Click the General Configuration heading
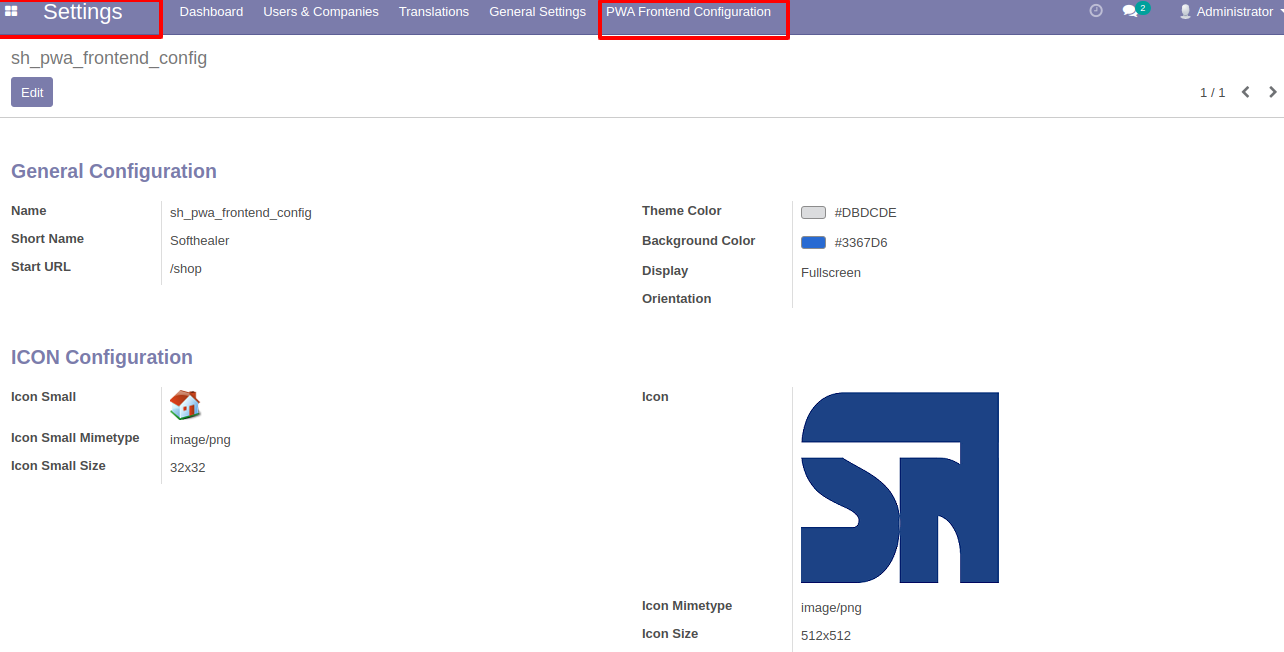Viewport: 1284px width, 652px height. tap(114, 171)
